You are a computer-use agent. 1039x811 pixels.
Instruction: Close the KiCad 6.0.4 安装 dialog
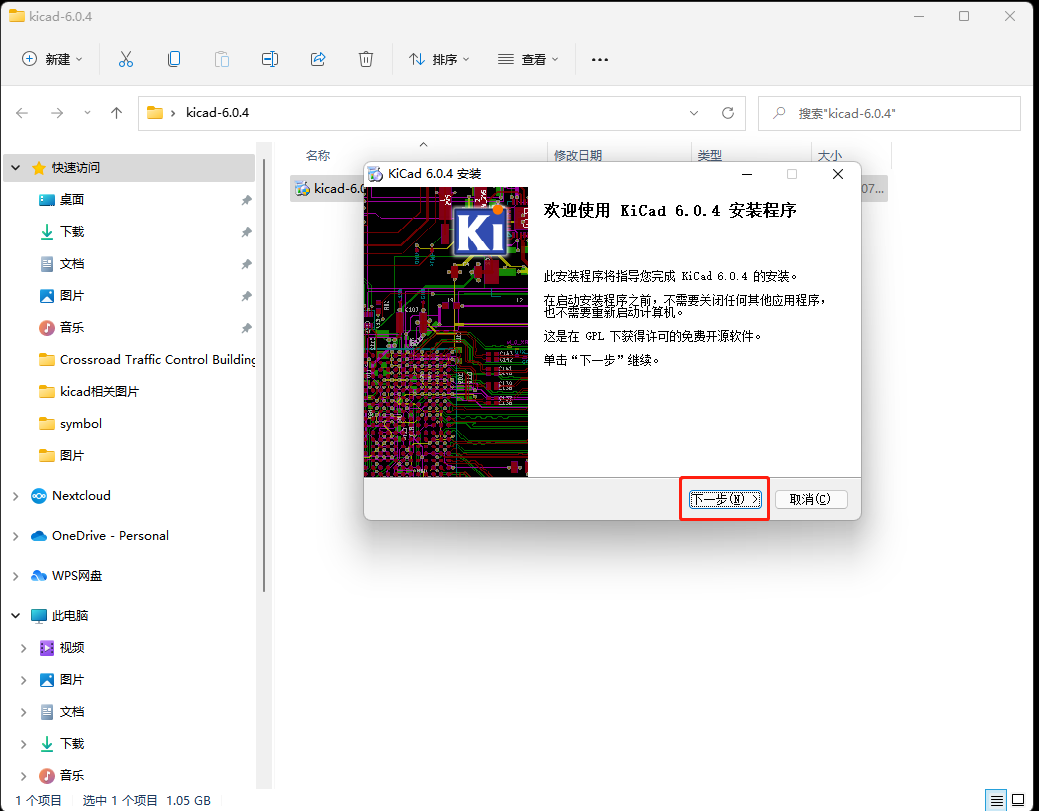tap(838, 174)
